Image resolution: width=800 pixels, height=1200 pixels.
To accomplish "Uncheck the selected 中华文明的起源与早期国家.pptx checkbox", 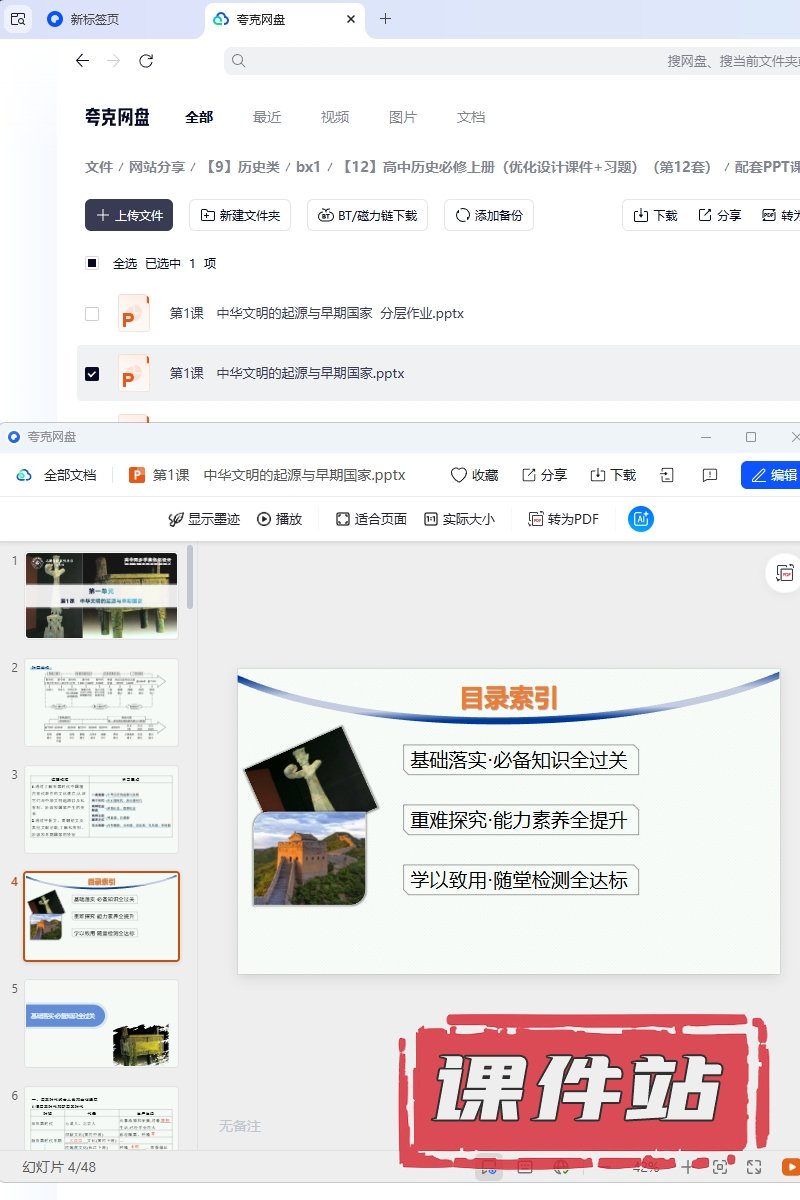I will pos(92,373).
